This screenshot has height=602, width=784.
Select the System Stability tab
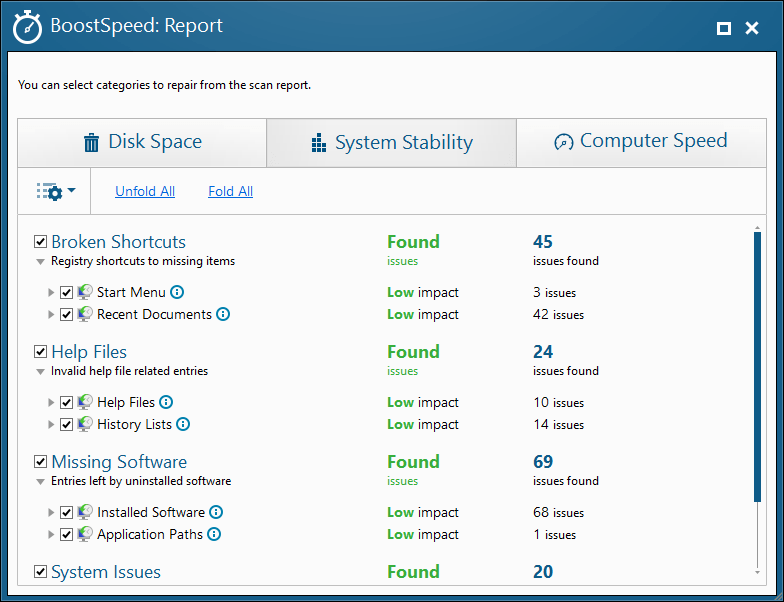(x=391, y=143)
